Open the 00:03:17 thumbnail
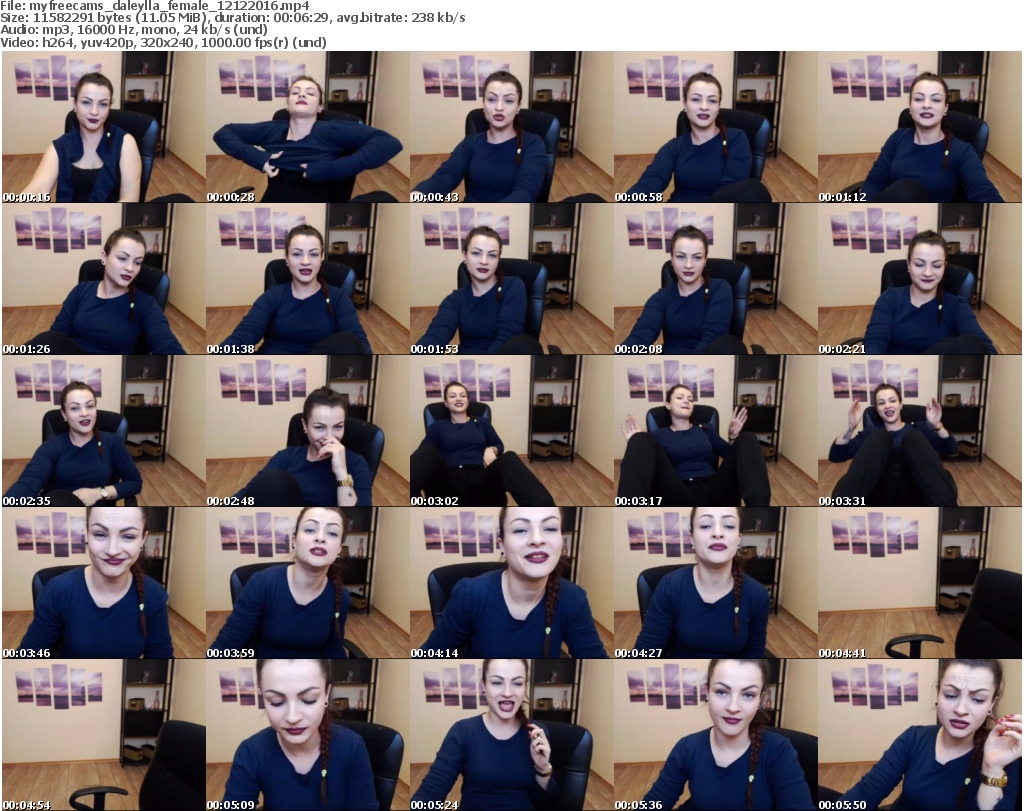This screenshot has height=811, width=1024. (716, 431)
